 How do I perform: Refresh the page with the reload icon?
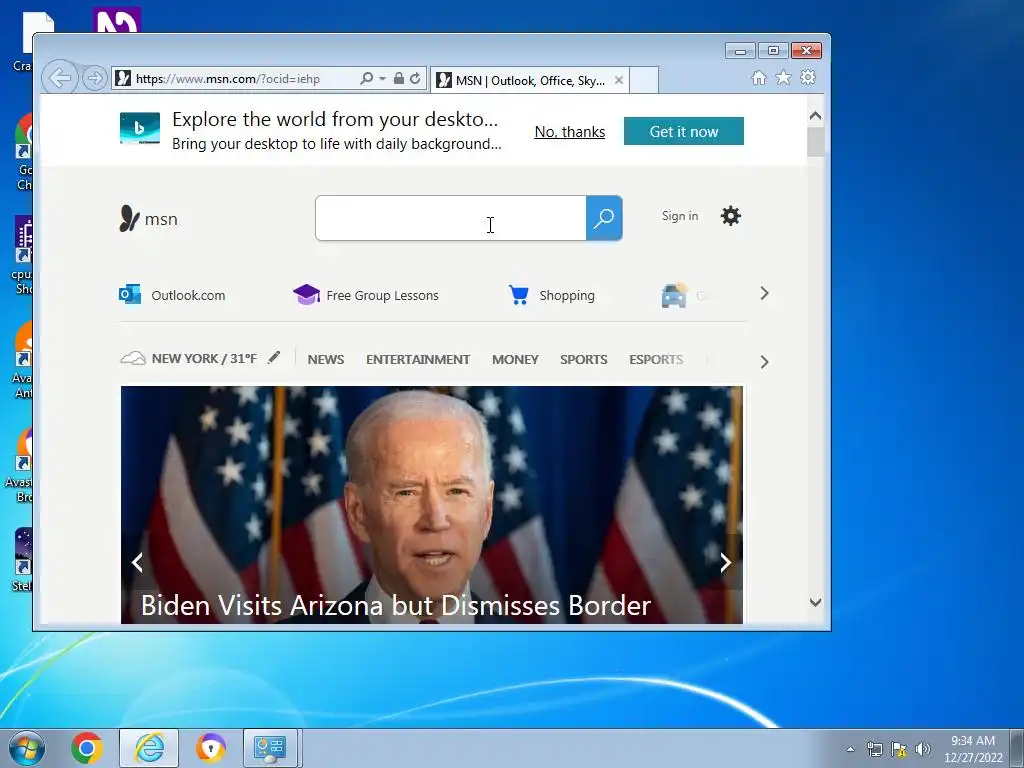(415, 78)
